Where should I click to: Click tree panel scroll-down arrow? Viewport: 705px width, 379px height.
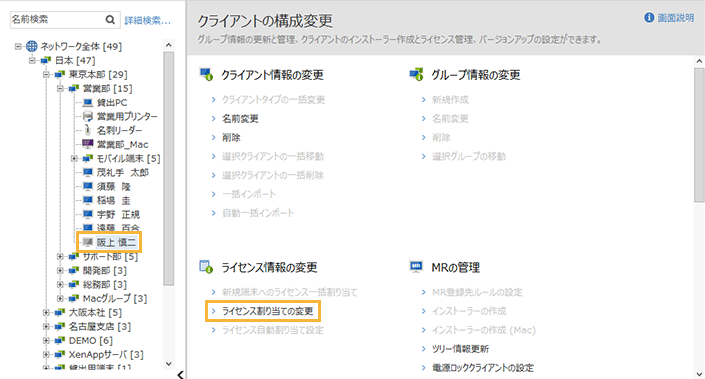point(169,364)
